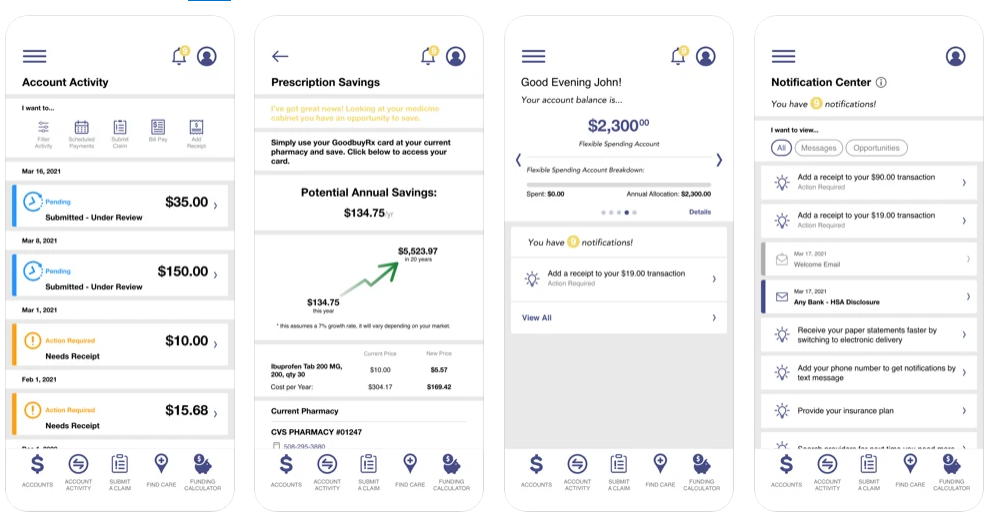Screen dimensions: 998x525
Task: Open Submit a Claim tab on home screen
Action: 619,473
